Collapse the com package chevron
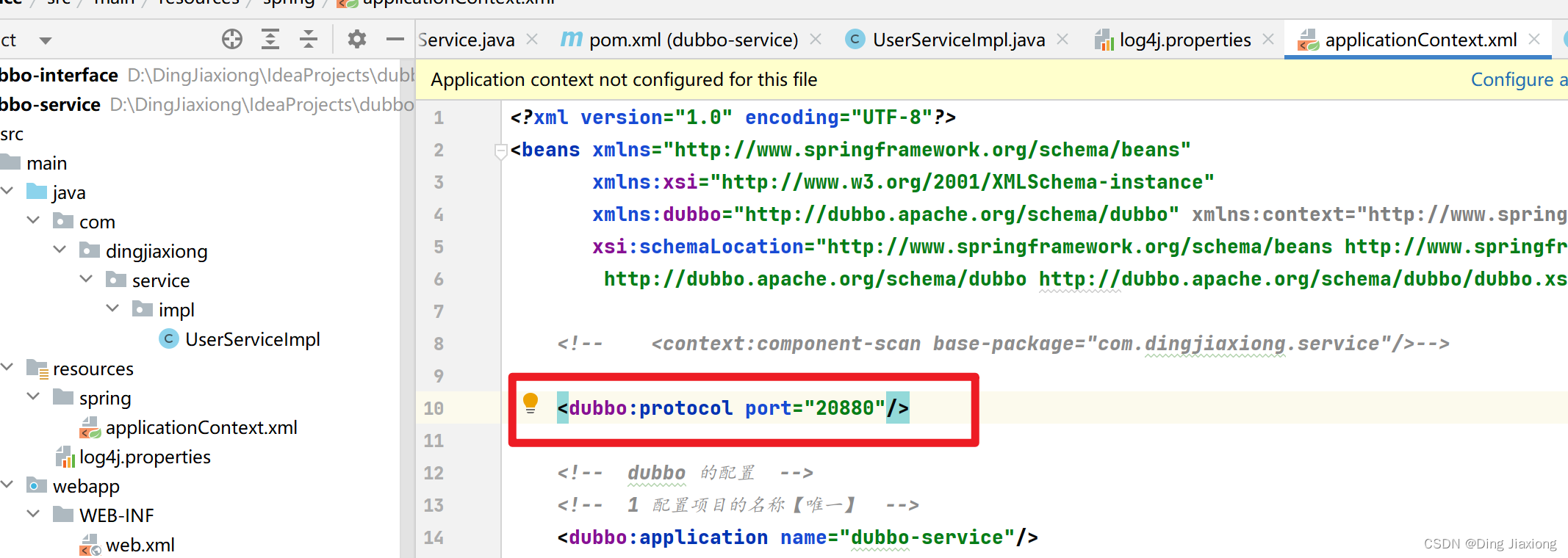Screen dimensions: 1568x558 (33, 220)
